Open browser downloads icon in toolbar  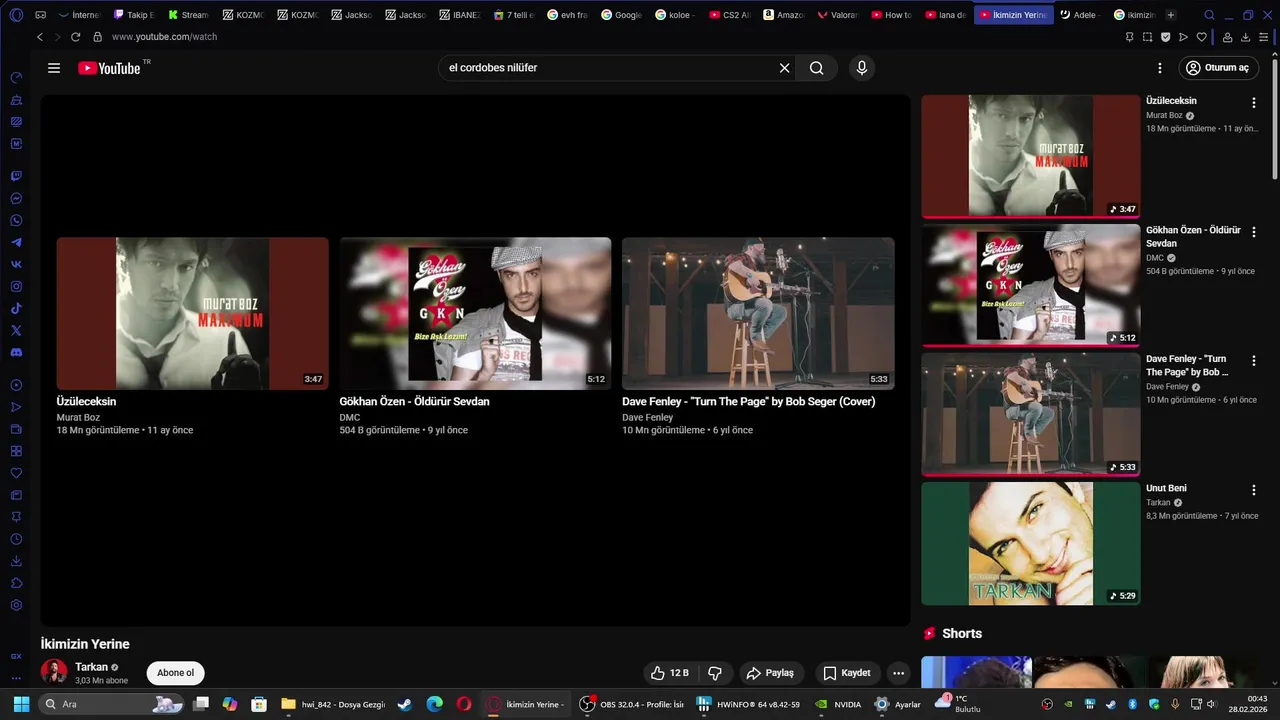[1245, 37]
